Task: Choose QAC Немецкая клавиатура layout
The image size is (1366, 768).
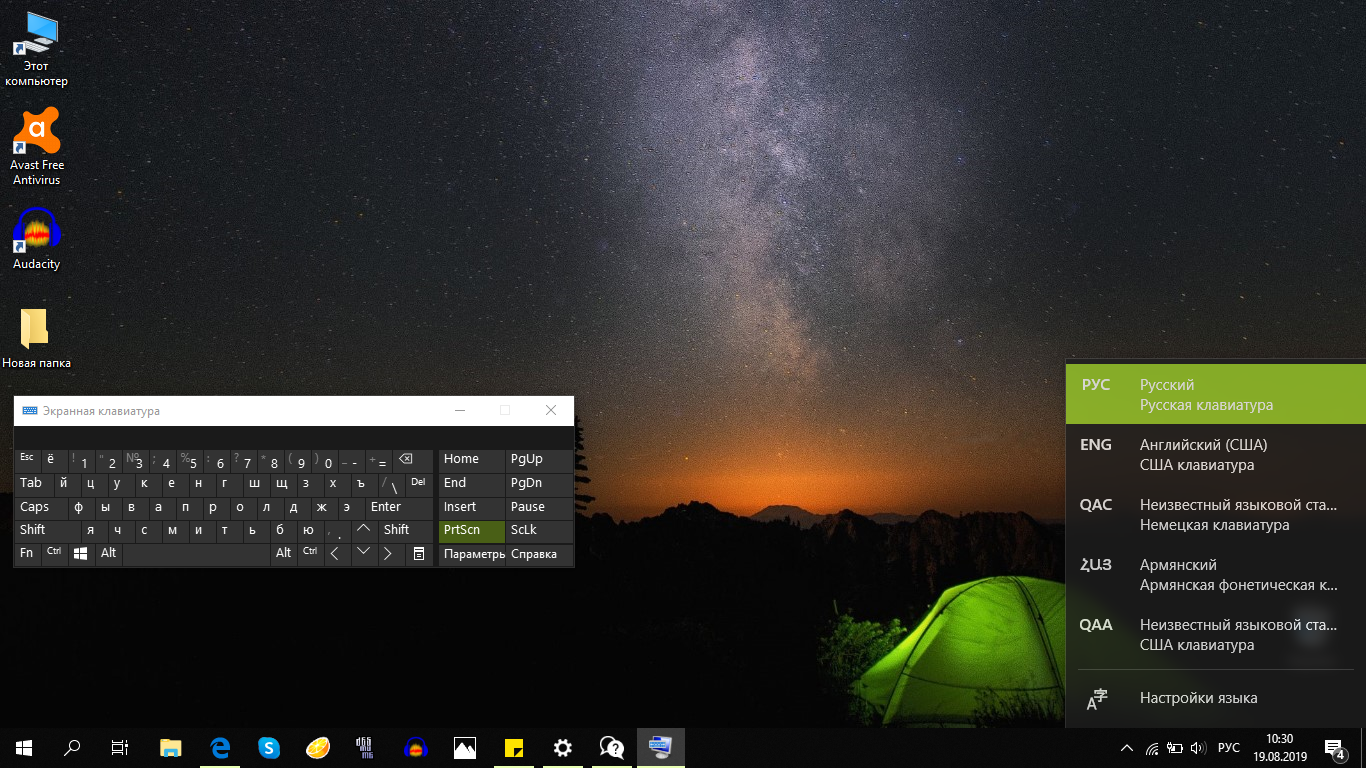Action: [x=1216, y=515]
